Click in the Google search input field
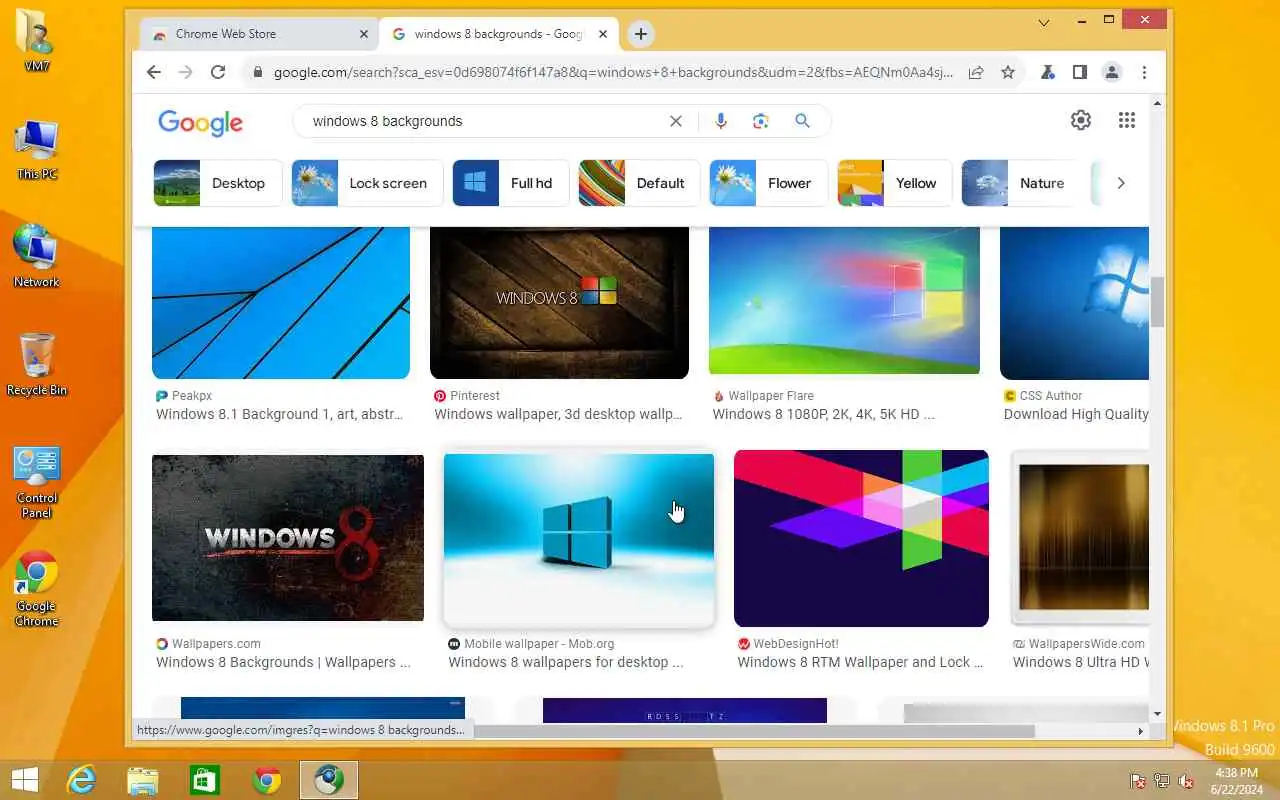The height and width of the screenshot is (800, 1280). pyautogui.click(x=480, y=121)
